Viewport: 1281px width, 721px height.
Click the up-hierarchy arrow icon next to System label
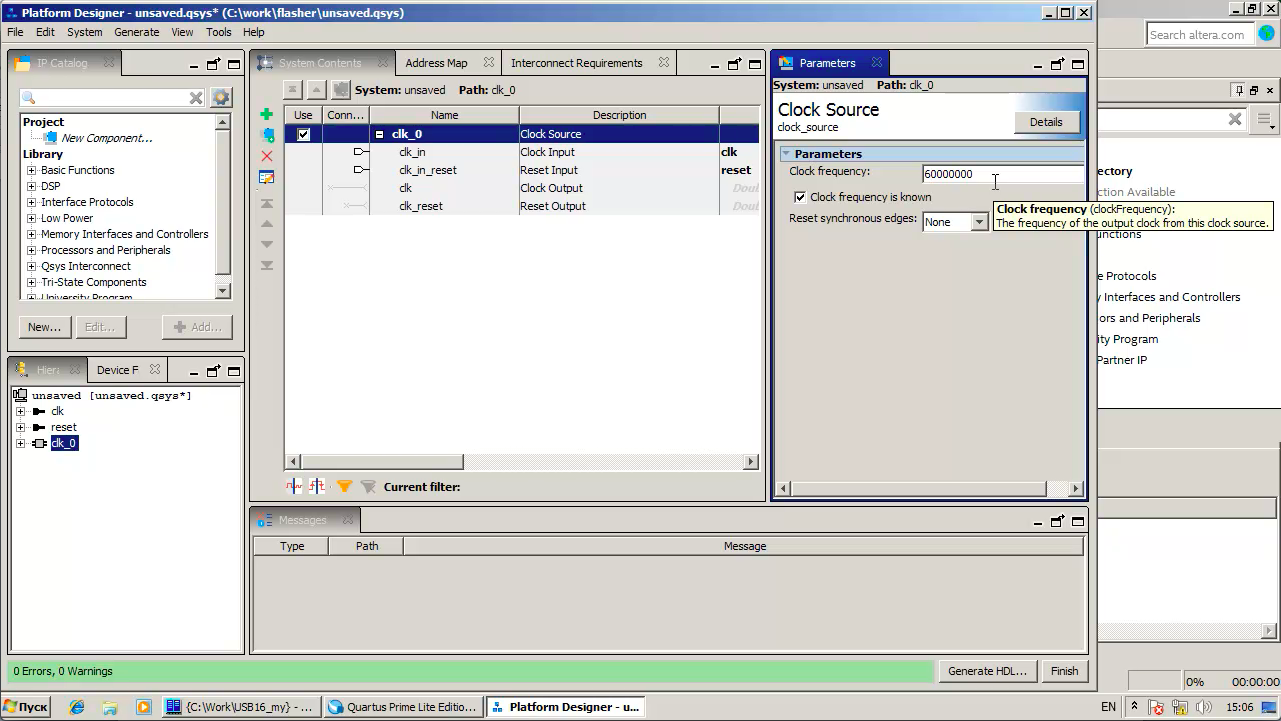(x=316, y=90)
